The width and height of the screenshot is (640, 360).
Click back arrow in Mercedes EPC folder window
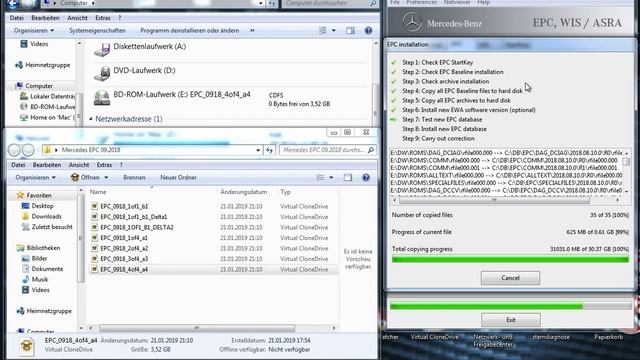click(14, 150)
